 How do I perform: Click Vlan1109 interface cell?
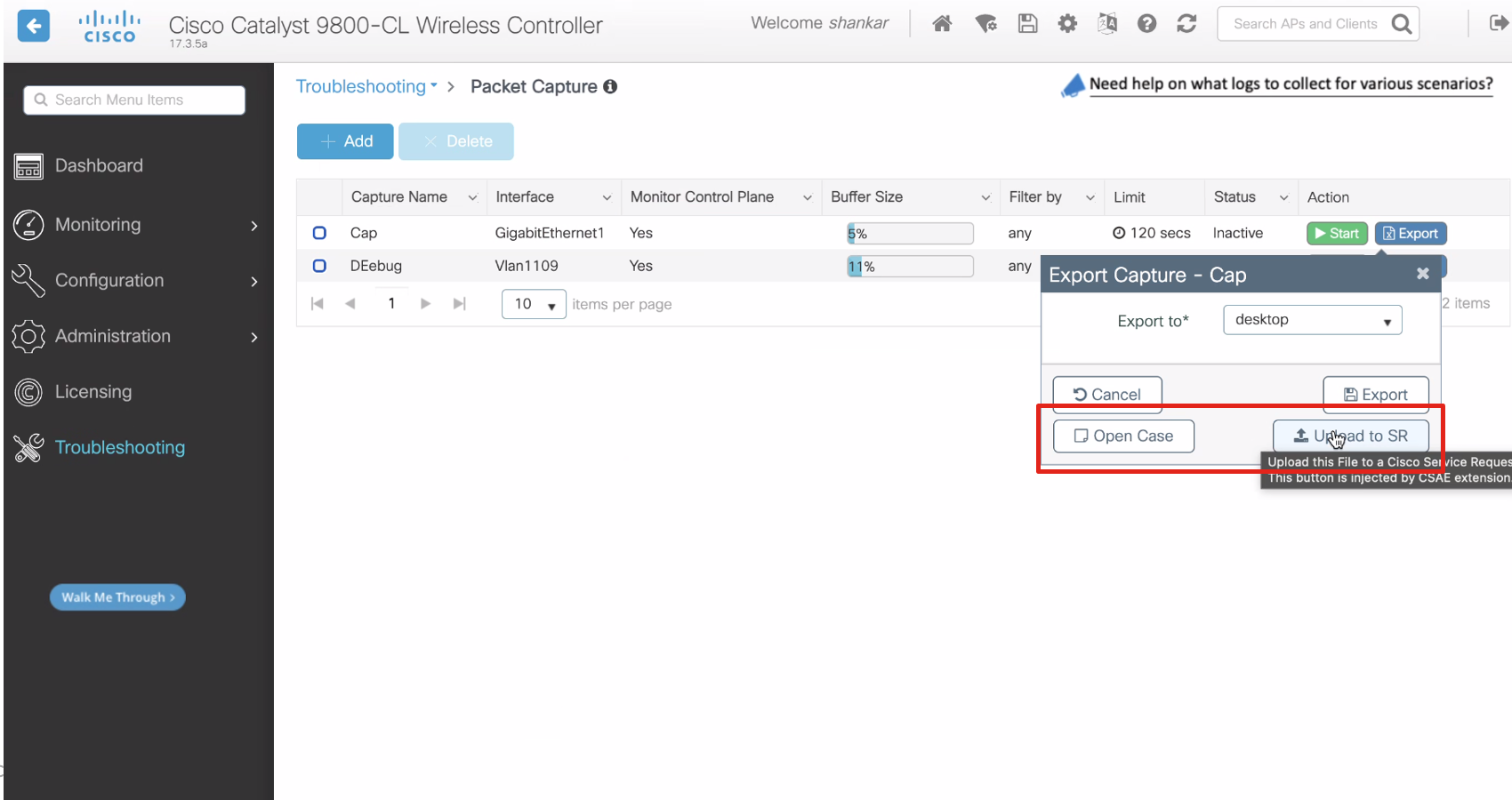point(527,266)
